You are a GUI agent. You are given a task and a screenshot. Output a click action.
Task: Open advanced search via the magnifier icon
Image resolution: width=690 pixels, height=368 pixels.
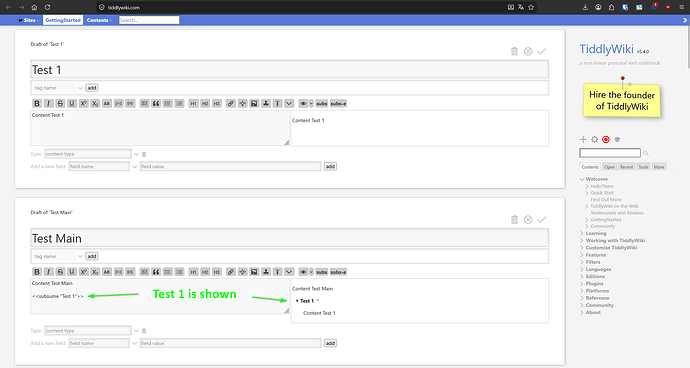pos(646,153)
